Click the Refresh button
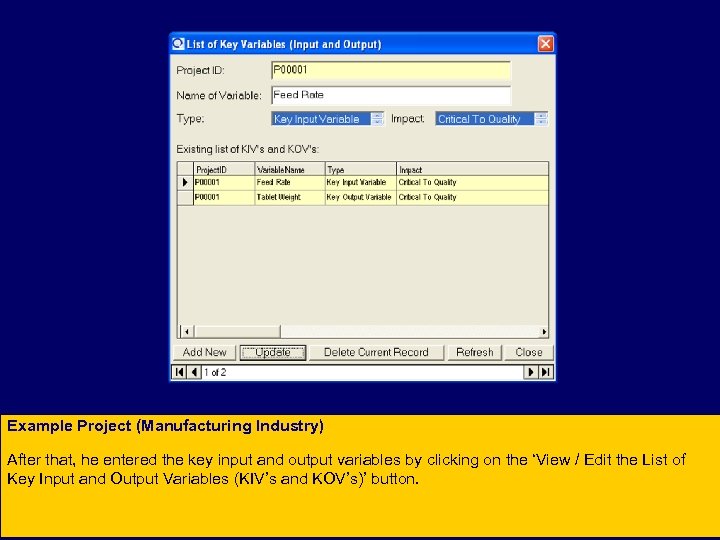The height and width of the screenshot is (540, 720). click(x=475, y=352)
